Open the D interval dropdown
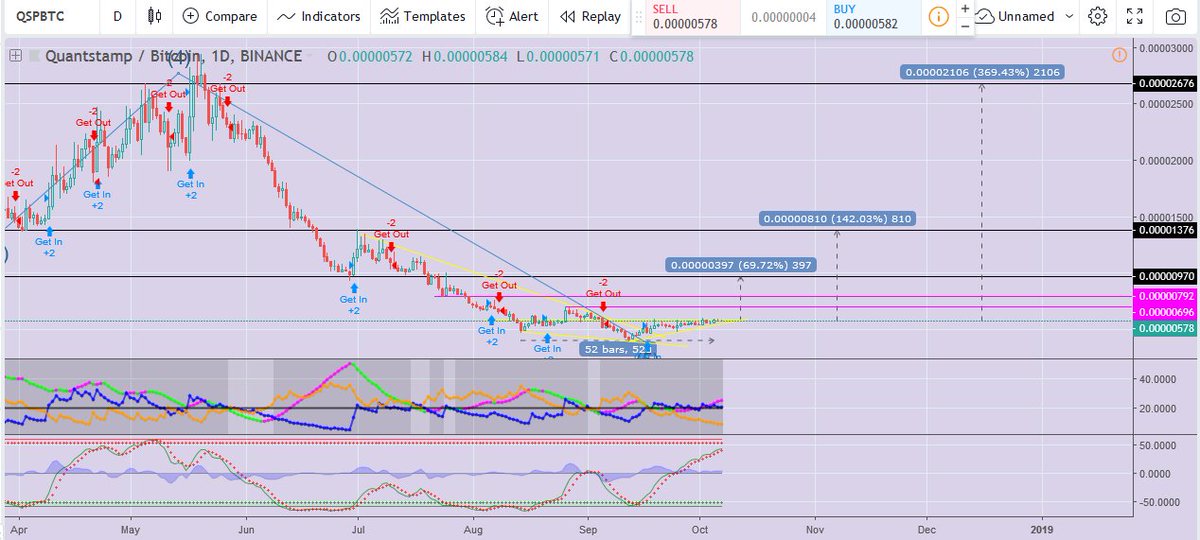The height and width of the screenshot is (540, 1200). 117,16
